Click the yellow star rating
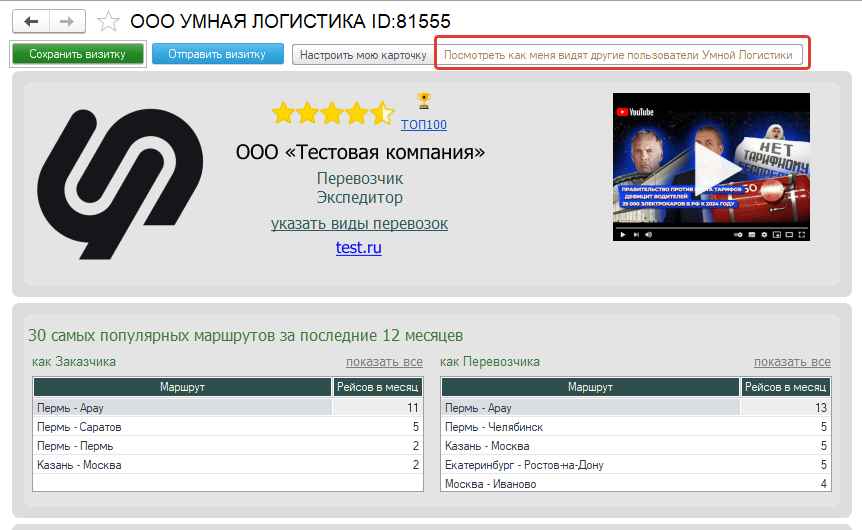This screenshot has width=862, height=530. (x=333, y=113)
